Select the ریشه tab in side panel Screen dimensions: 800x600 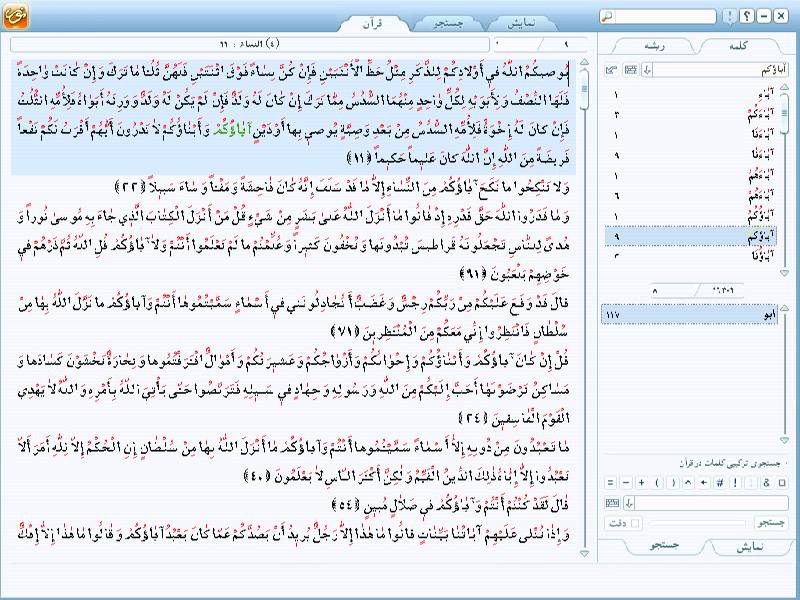tap(654, 46)
